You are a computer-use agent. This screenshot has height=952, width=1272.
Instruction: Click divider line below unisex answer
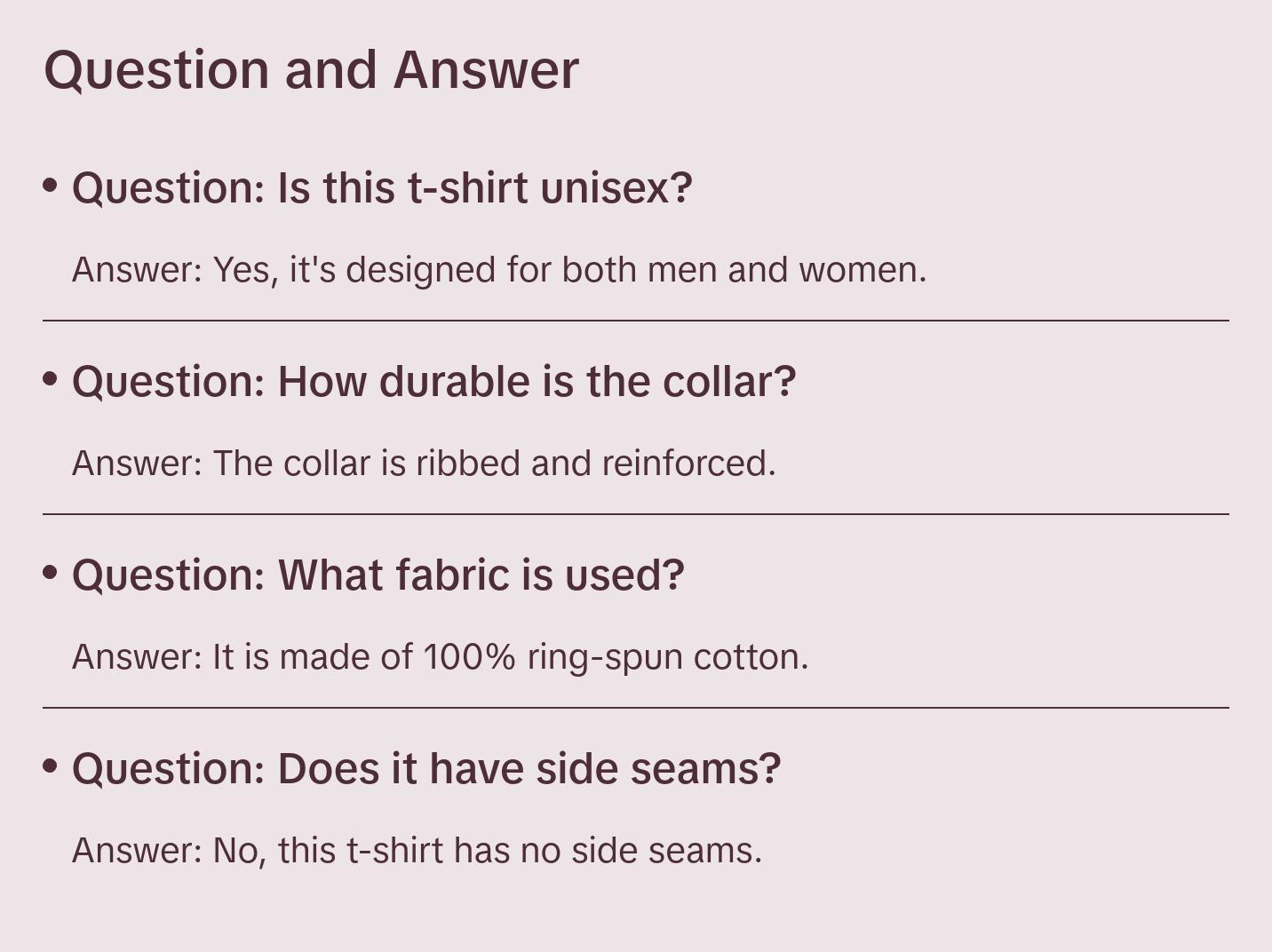pyautogui.click(x=636, y=321)
